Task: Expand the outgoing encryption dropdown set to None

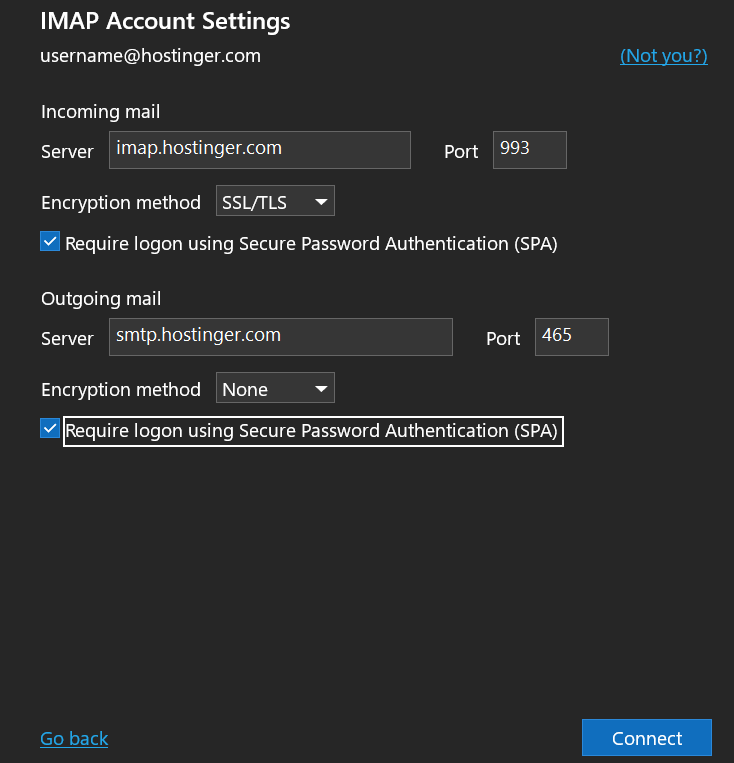Action: [x=275, y=389]
